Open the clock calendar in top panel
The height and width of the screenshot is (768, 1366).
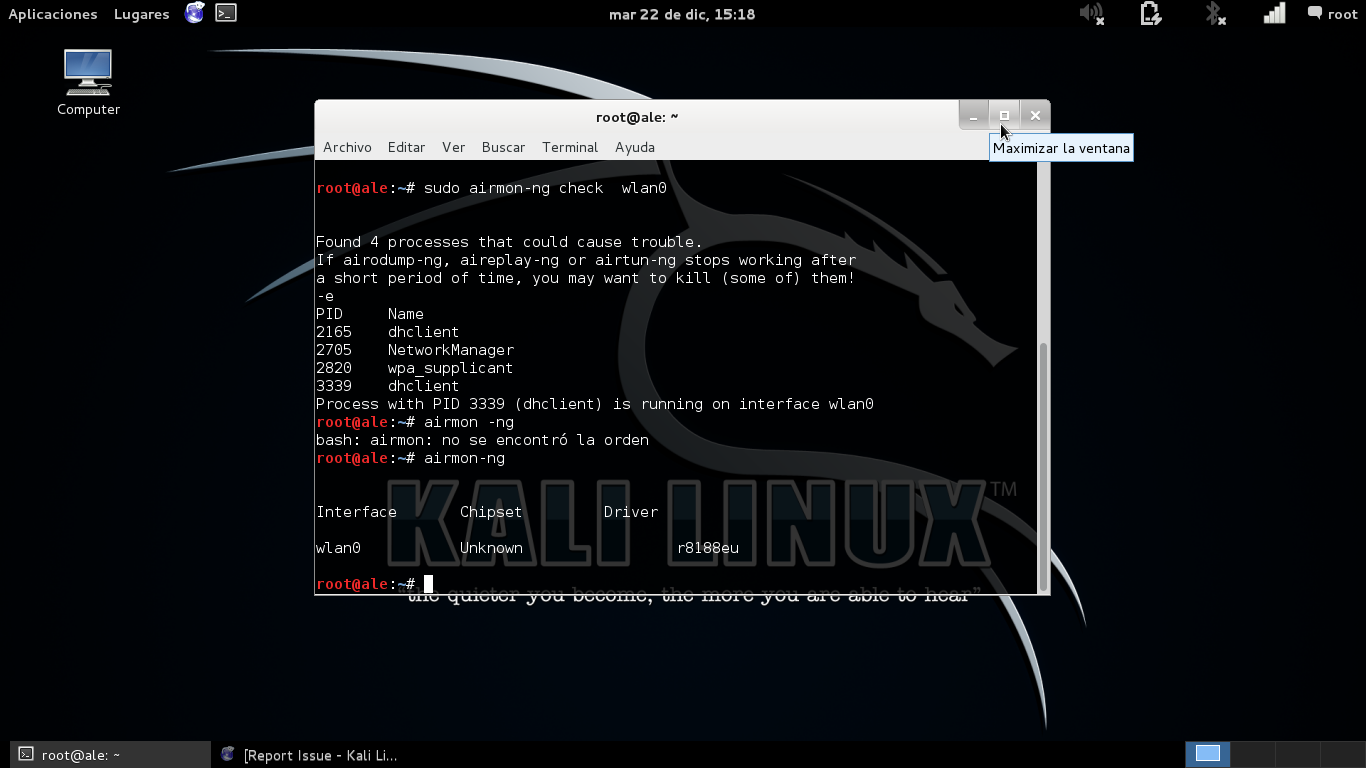click(682, 14)
